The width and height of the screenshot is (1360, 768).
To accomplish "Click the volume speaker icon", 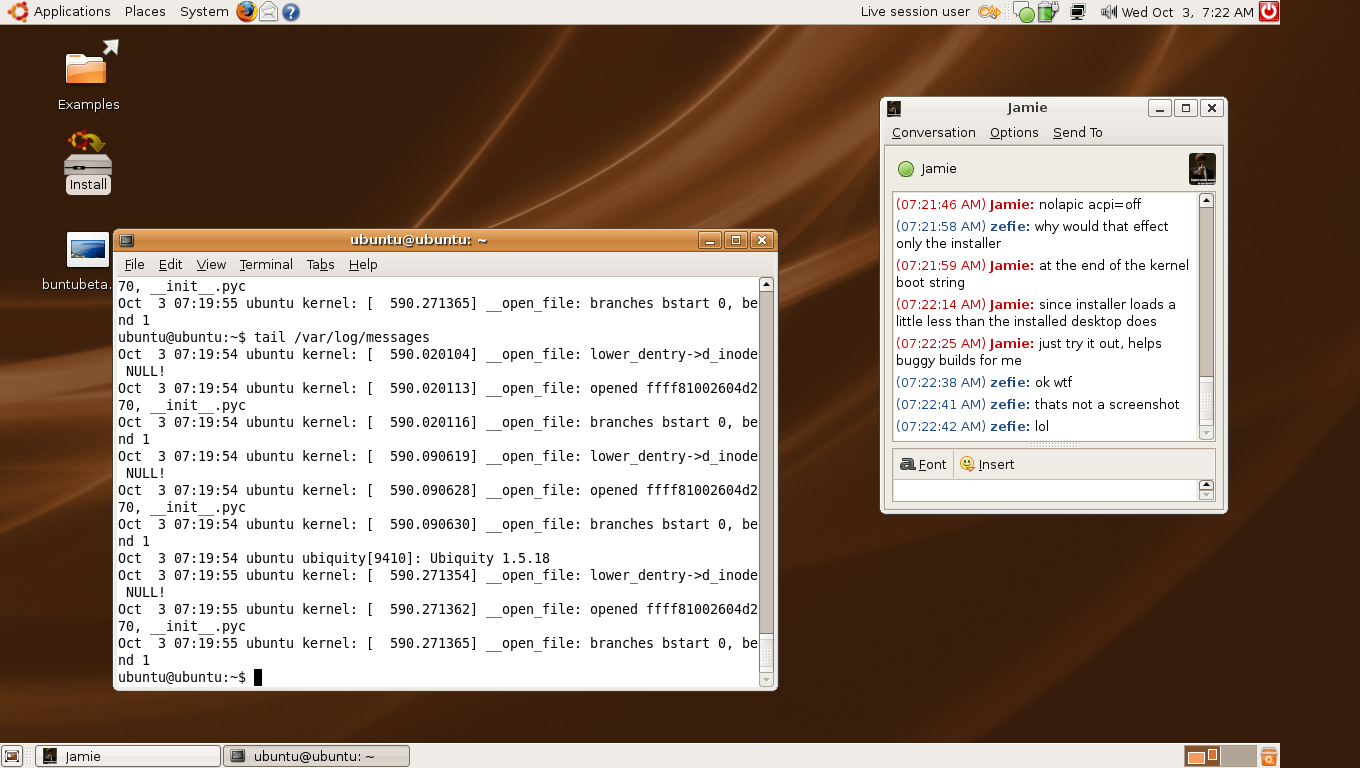I will [x=1108, y=12].
